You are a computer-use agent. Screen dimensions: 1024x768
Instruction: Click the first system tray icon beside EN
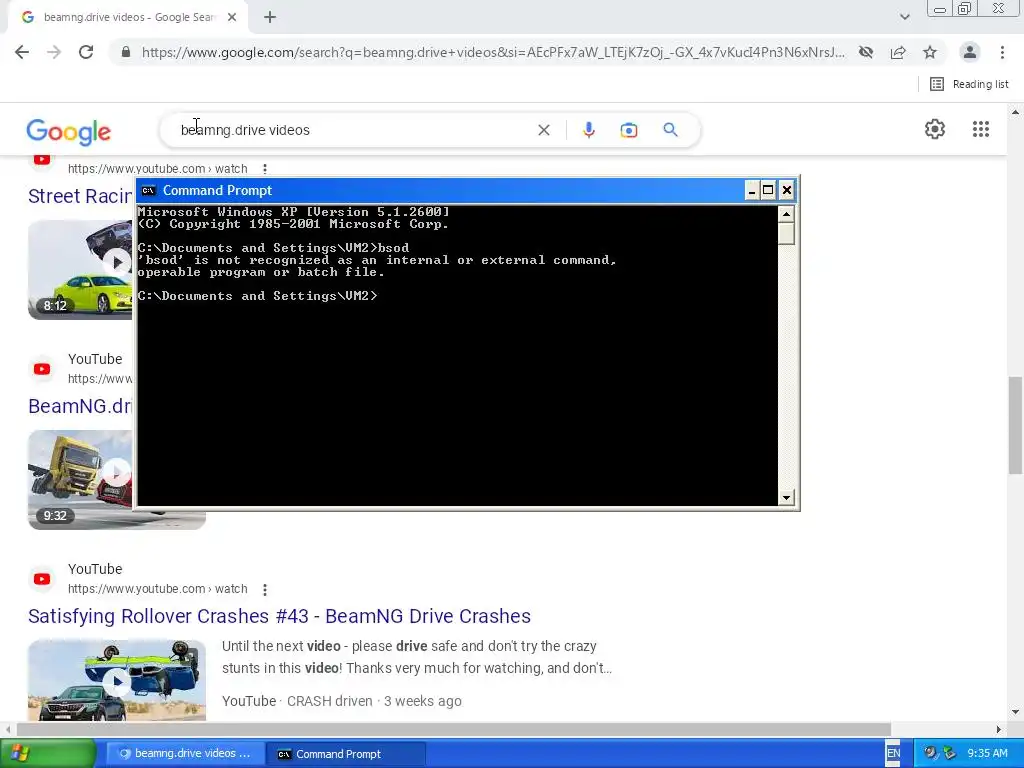(x=930, y=753)
